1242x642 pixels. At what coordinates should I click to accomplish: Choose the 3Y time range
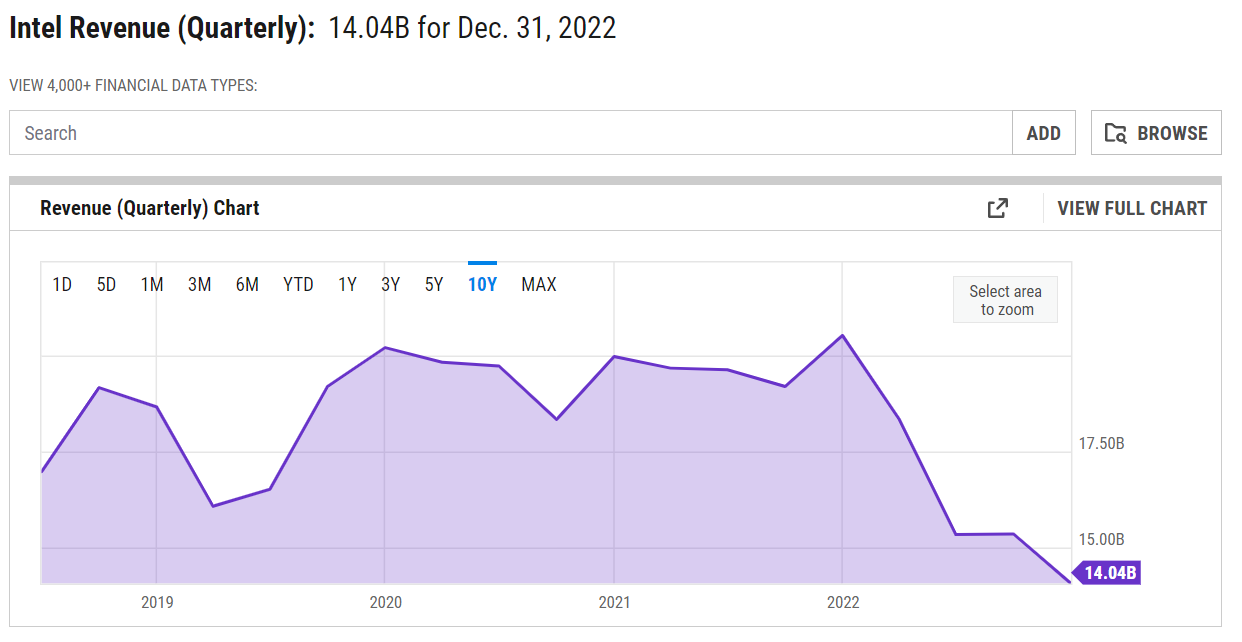(390, 285)
